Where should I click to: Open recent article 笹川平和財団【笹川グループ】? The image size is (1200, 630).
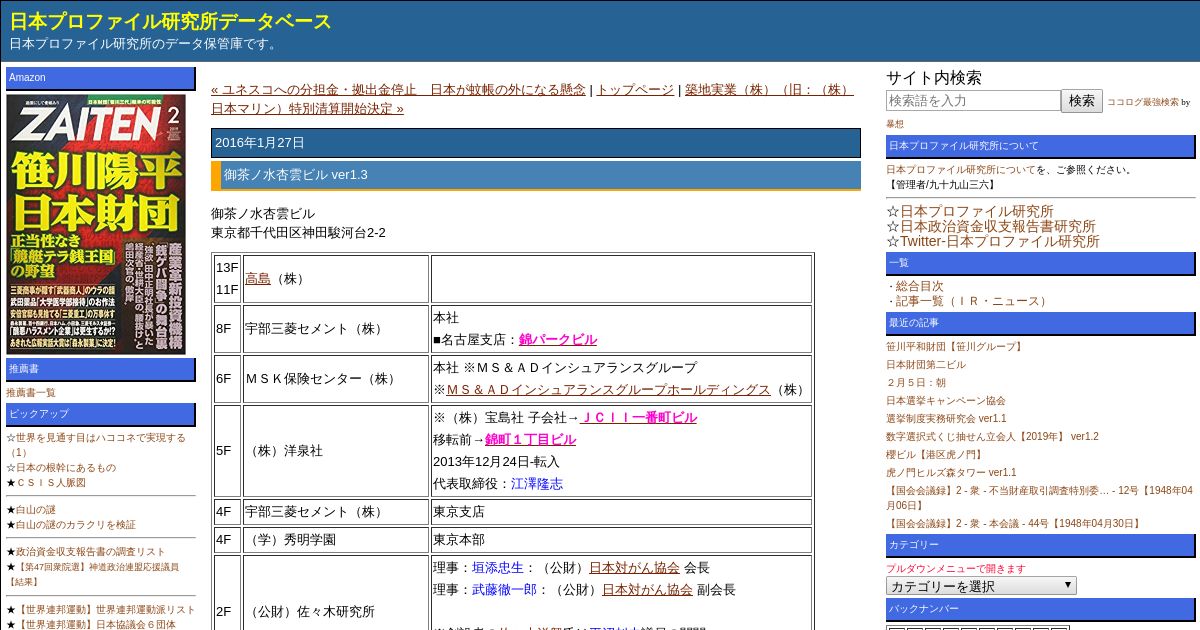coord(955,346)
